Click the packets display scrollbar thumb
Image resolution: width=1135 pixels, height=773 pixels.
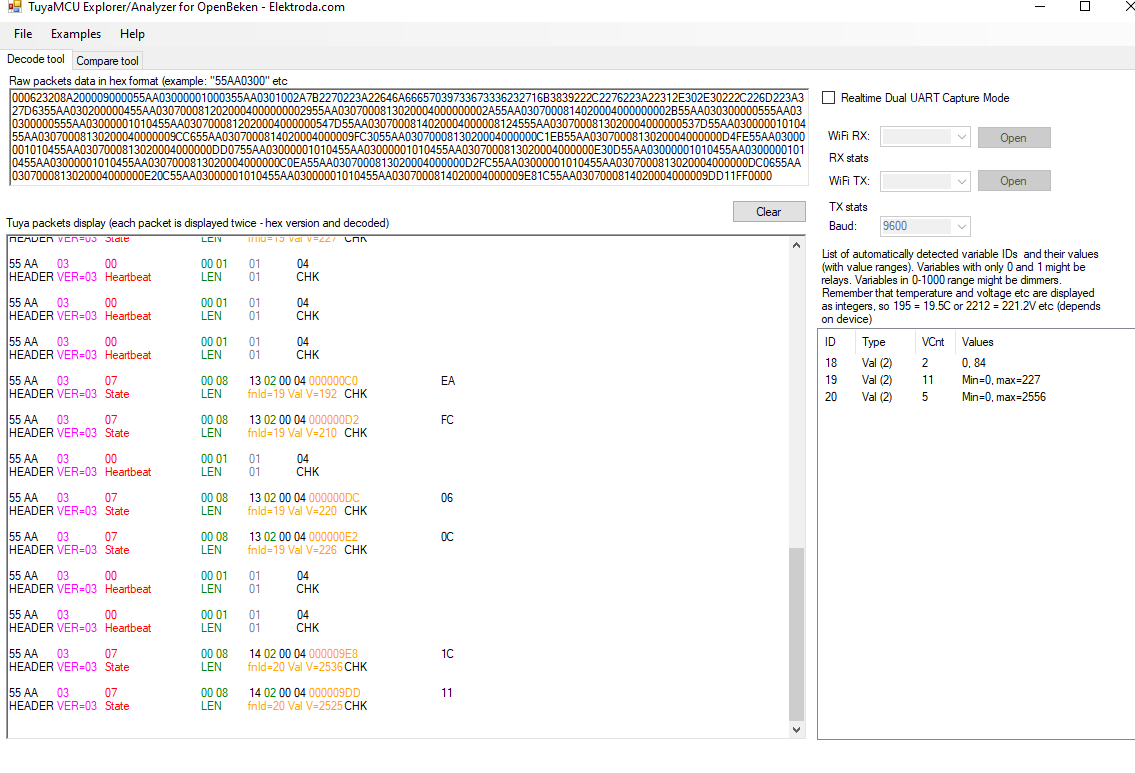[796, 634]
